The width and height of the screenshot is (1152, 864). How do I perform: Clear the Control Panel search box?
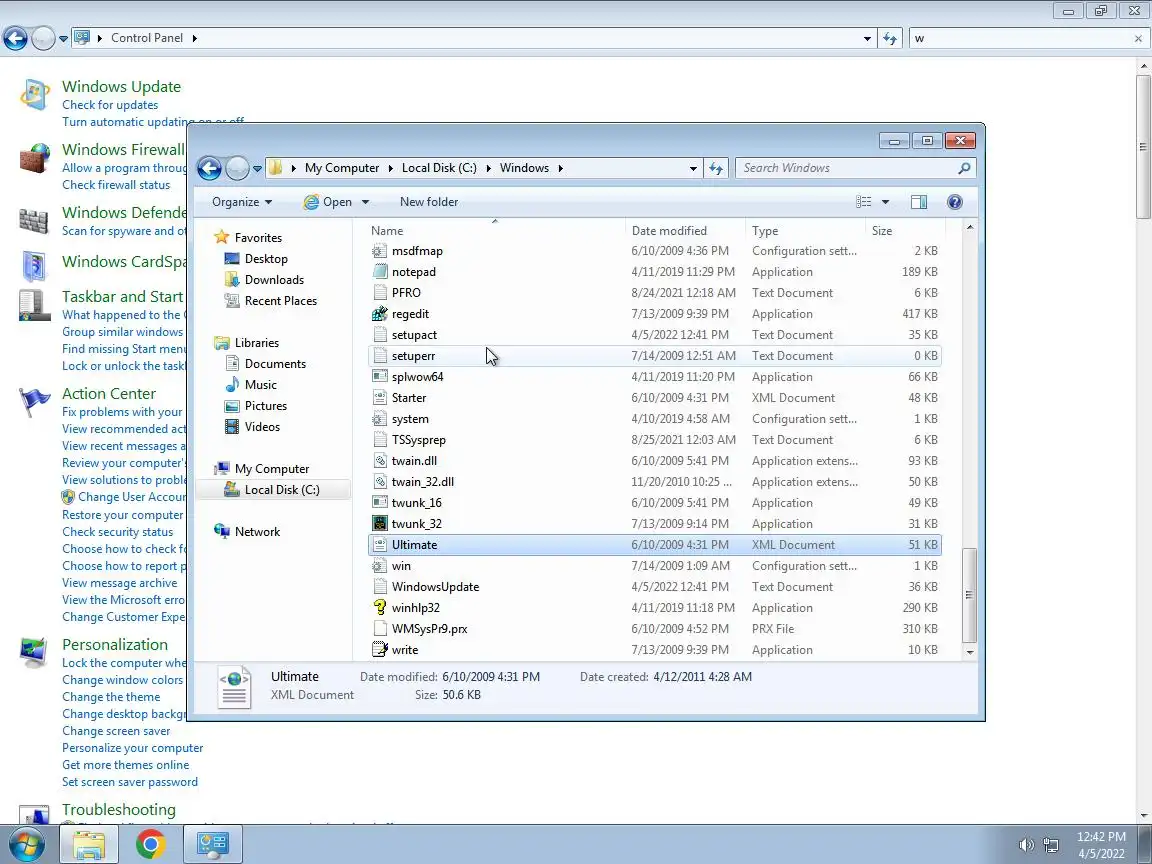[1138, 38]
